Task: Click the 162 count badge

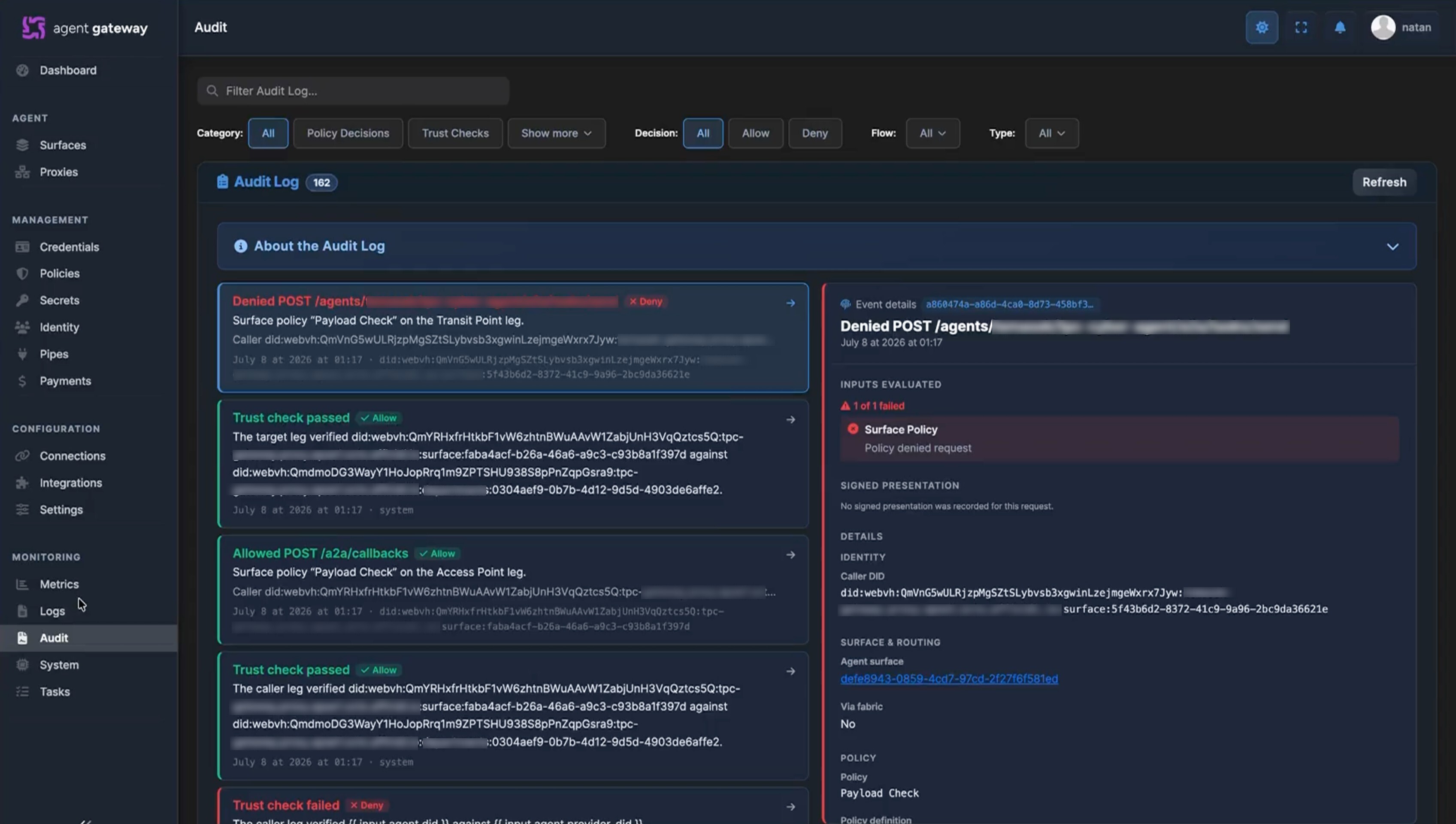Action: pyautogui.click(x=321, y=182)
